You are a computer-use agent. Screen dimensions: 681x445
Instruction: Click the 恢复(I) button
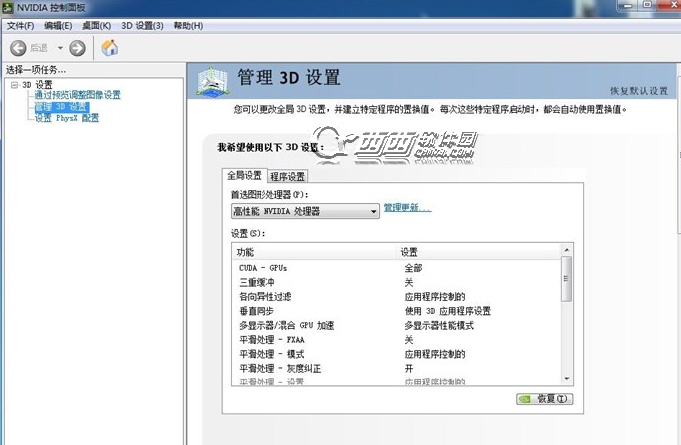coord(545,399)
